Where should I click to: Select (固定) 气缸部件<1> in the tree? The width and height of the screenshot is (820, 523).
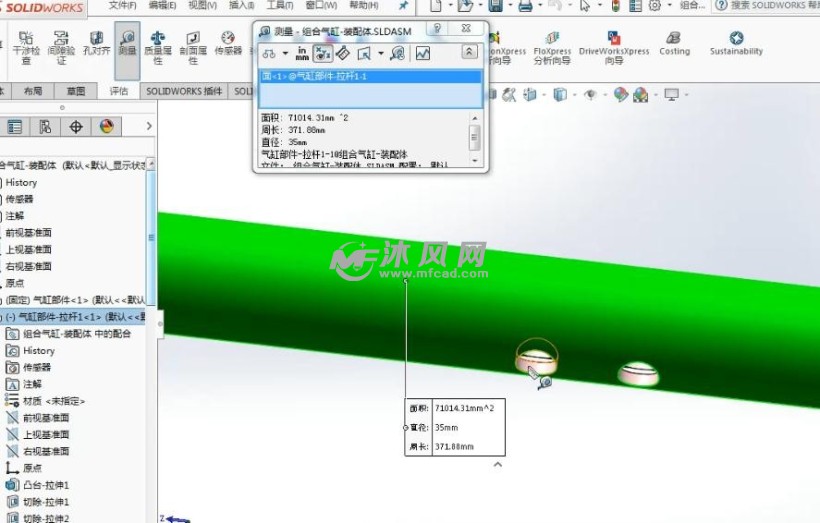click(x=73, y=300)
